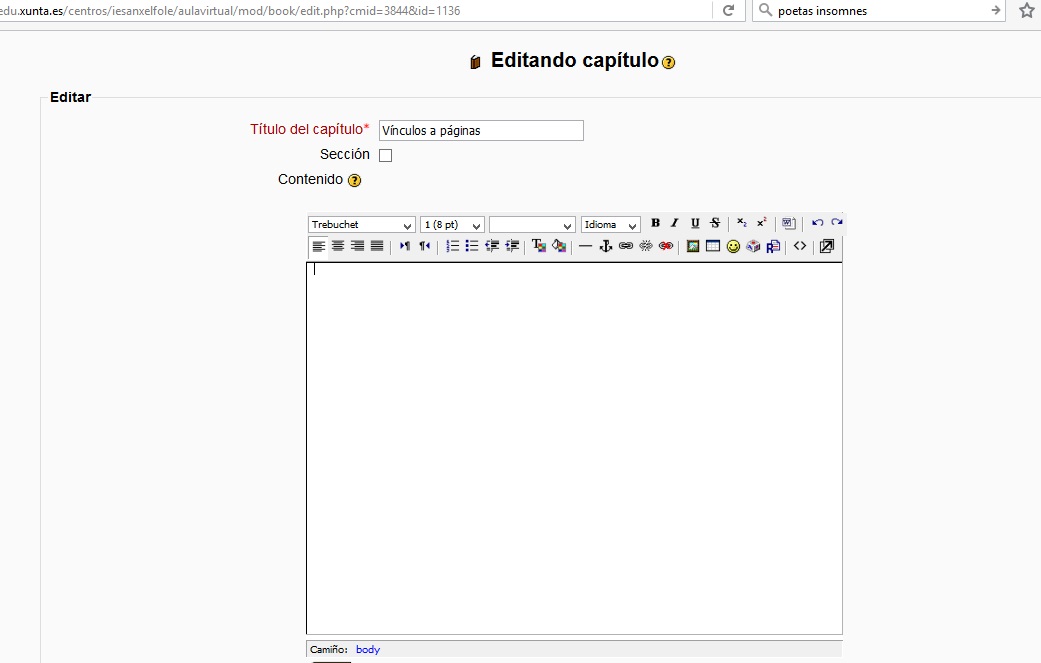Open help for Contenido field
1041x663 pixels.
point(355,181)
